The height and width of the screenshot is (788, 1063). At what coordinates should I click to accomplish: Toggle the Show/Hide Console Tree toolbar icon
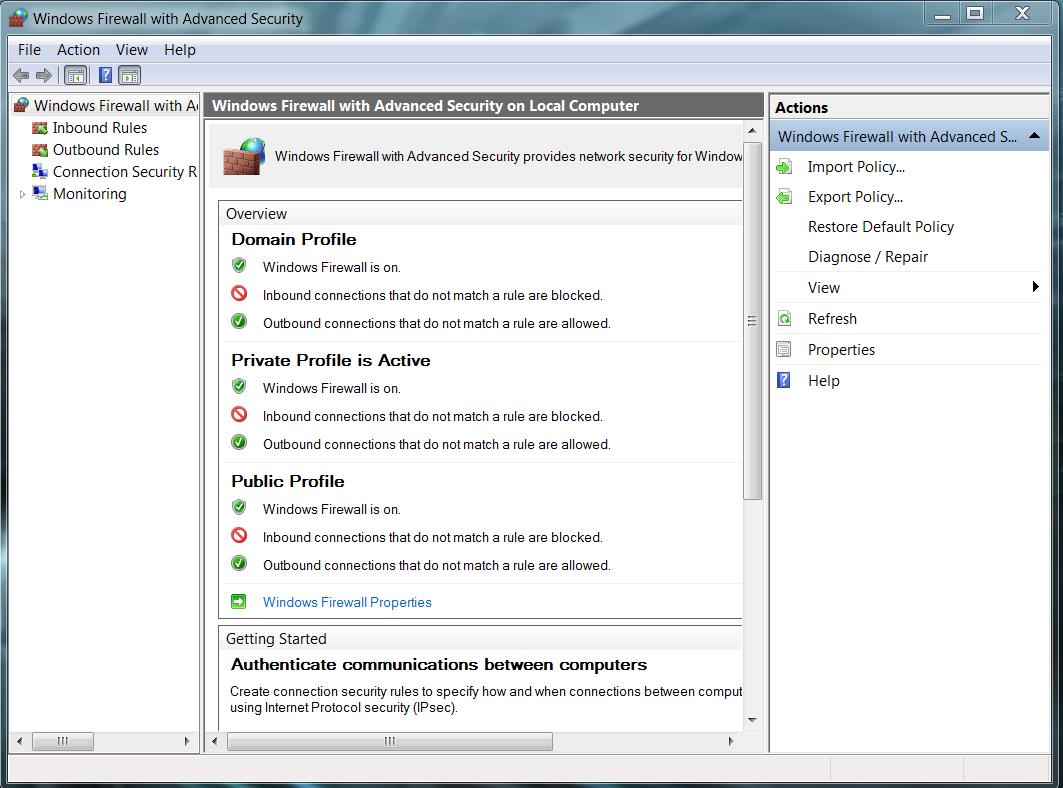pos(75,75)
